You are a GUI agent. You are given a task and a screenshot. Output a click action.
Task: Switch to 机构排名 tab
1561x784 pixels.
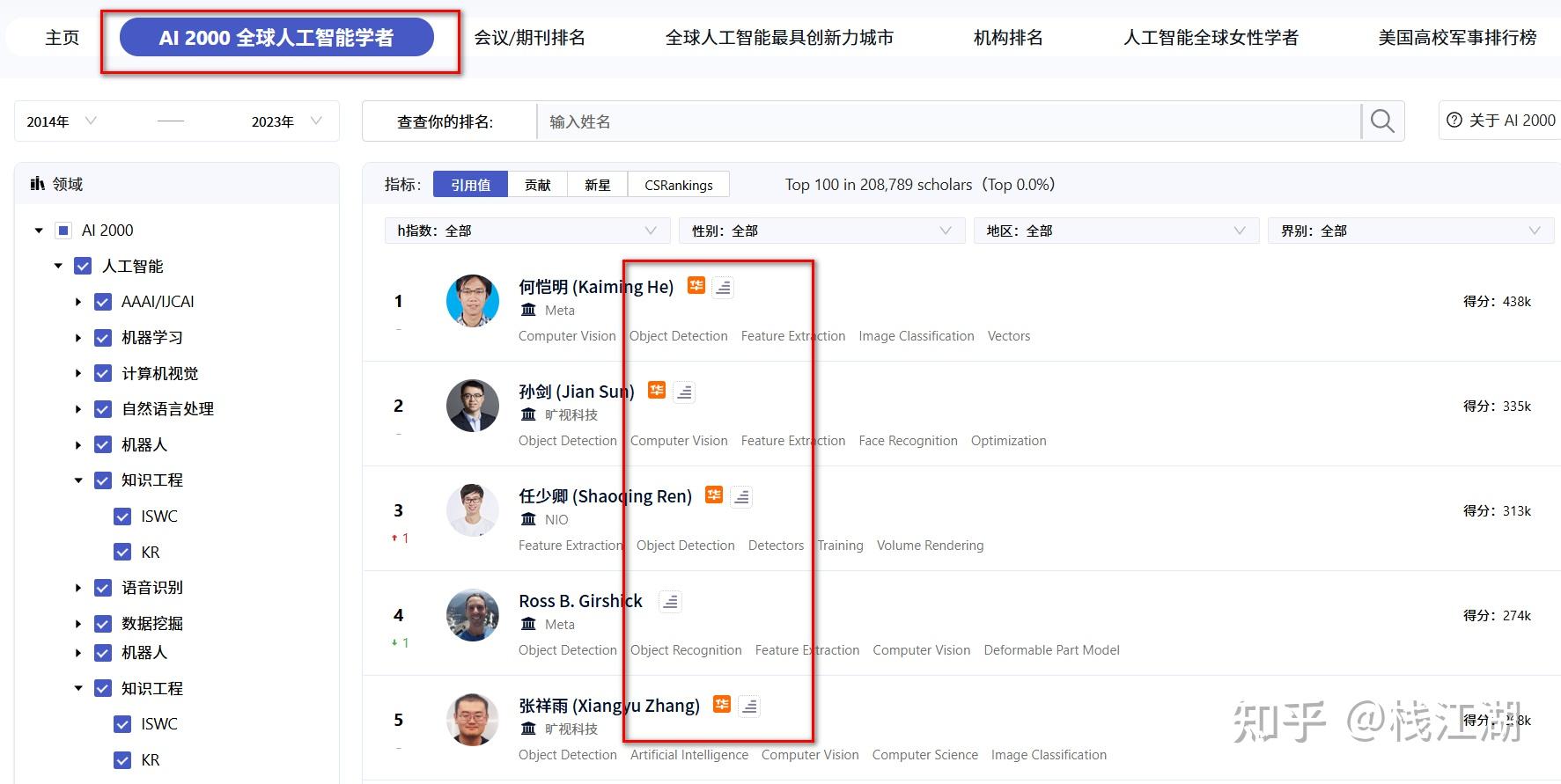pos(1008,38)
